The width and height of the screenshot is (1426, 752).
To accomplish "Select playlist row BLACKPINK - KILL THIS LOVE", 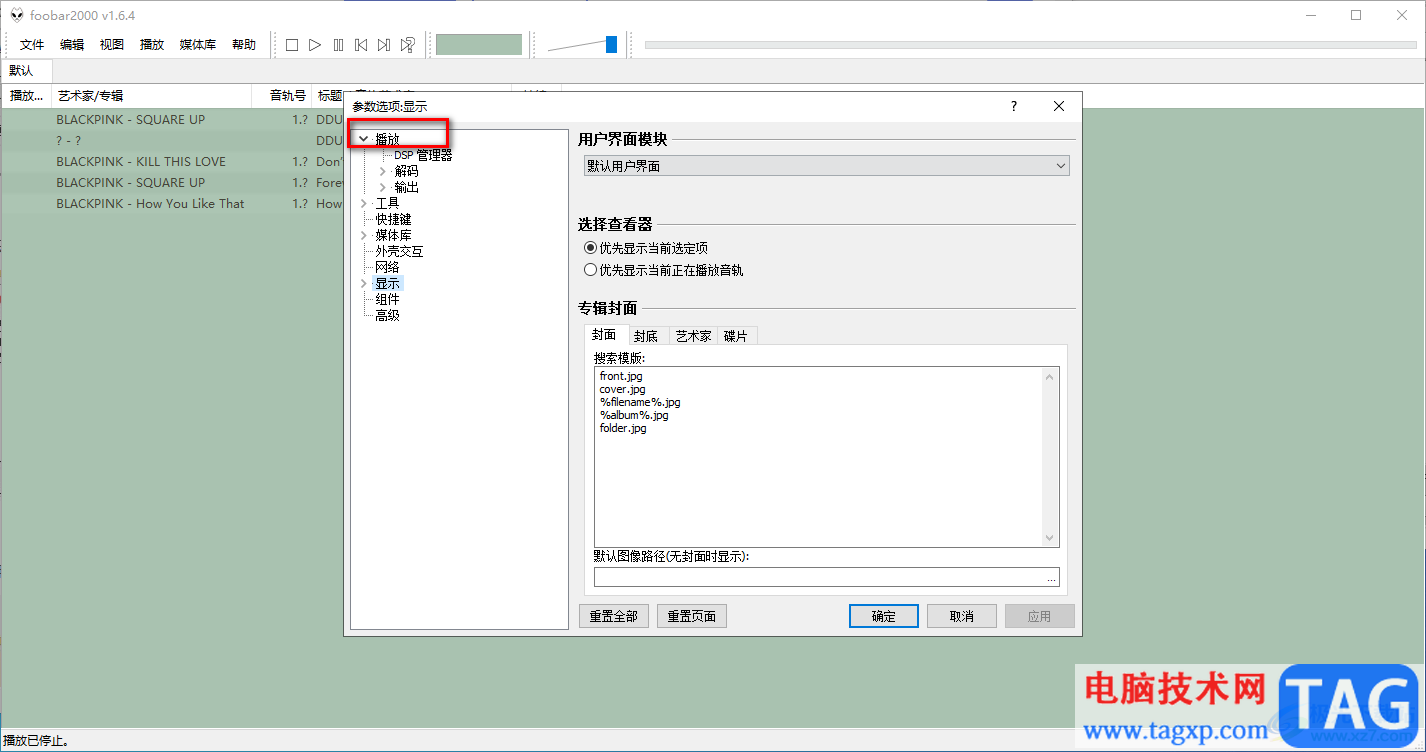I will click(172, 161).
